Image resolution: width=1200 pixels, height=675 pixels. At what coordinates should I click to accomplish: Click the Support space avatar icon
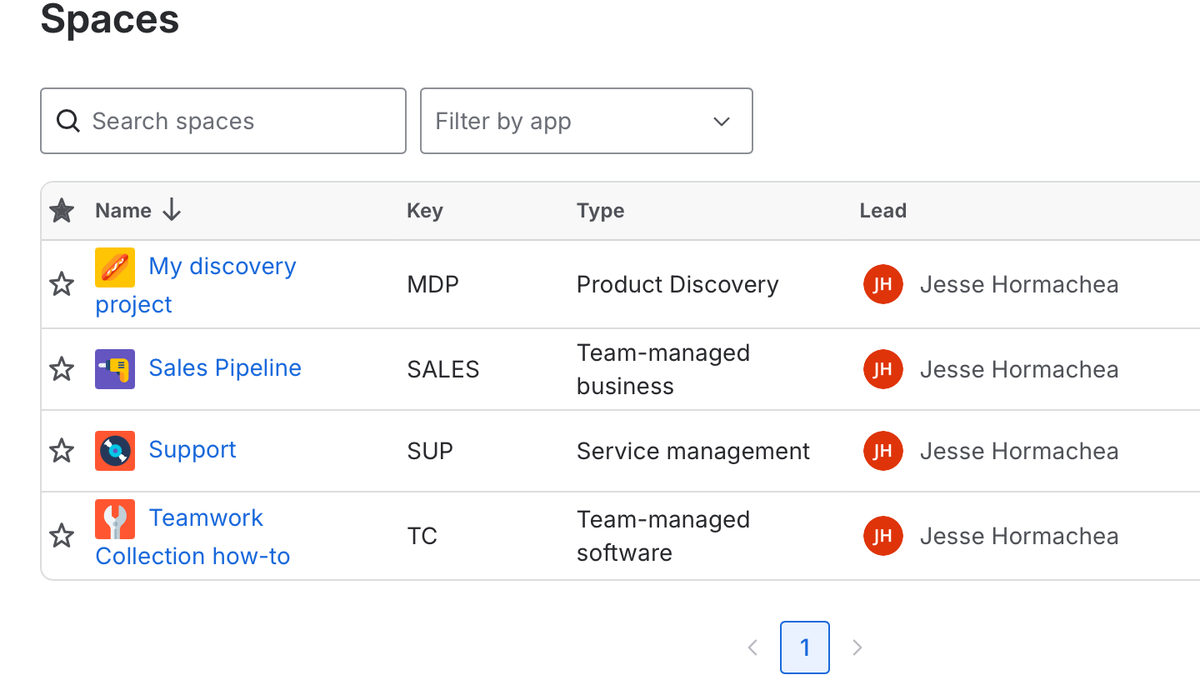click(115, 451)
